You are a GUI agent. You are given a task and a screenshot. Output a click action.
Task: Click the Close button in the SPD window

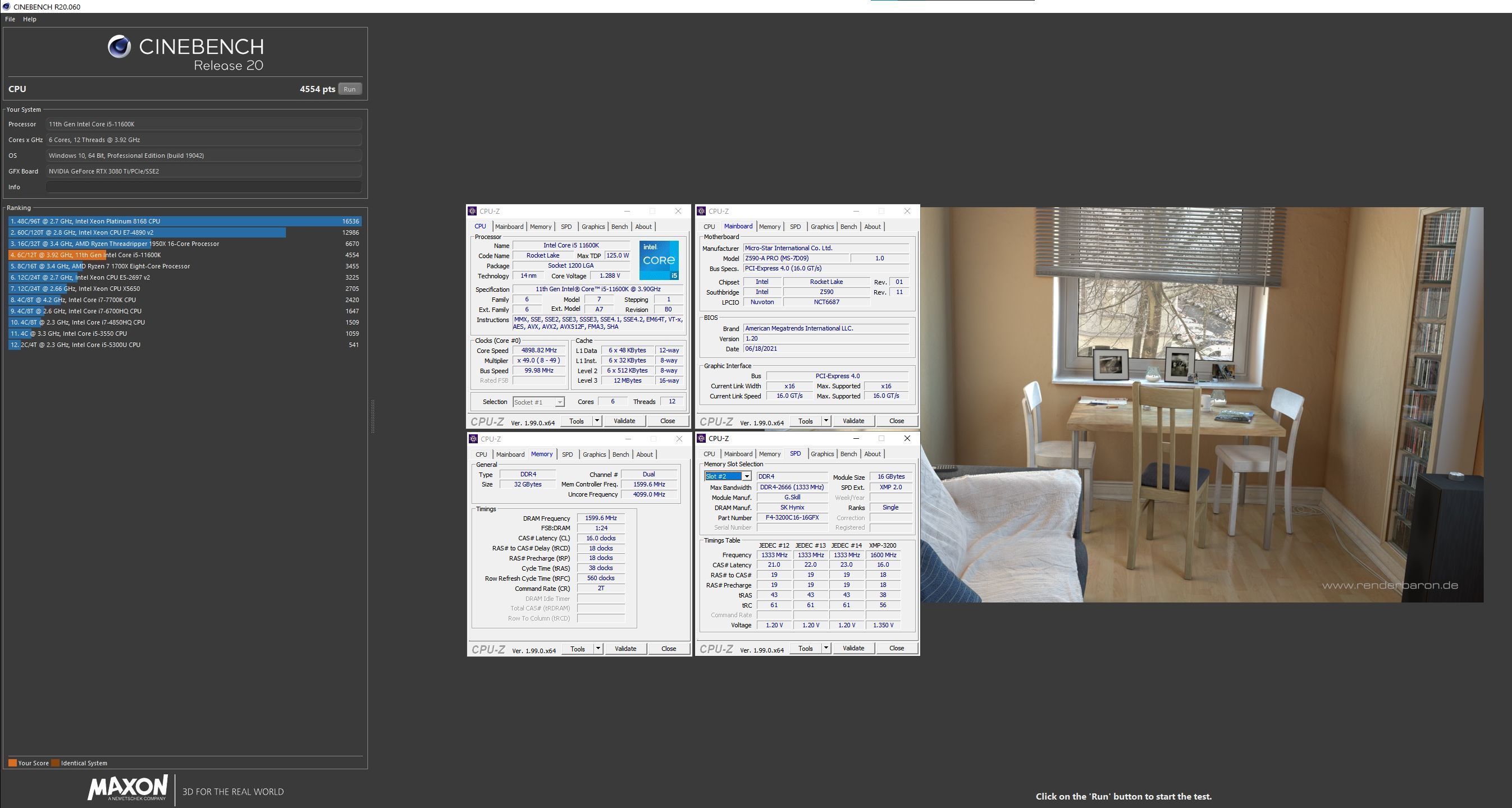pyautogui.click(x=896, y=648)
